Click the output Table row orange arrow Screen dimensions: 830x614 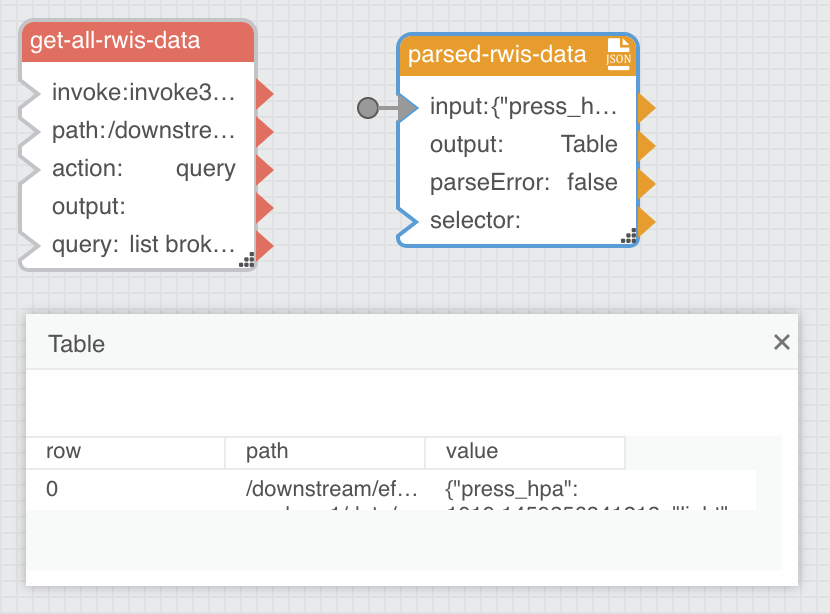pyautogui.click(x=647, y=146)
